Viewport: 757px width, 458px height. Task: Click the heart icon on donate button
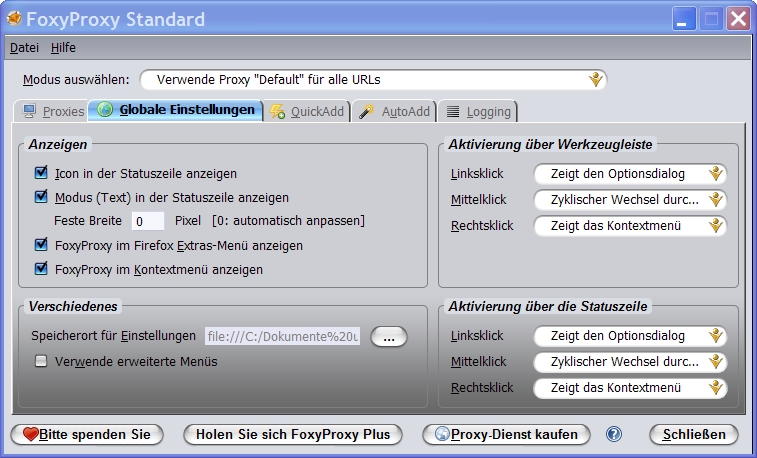[x=30, y=434]
